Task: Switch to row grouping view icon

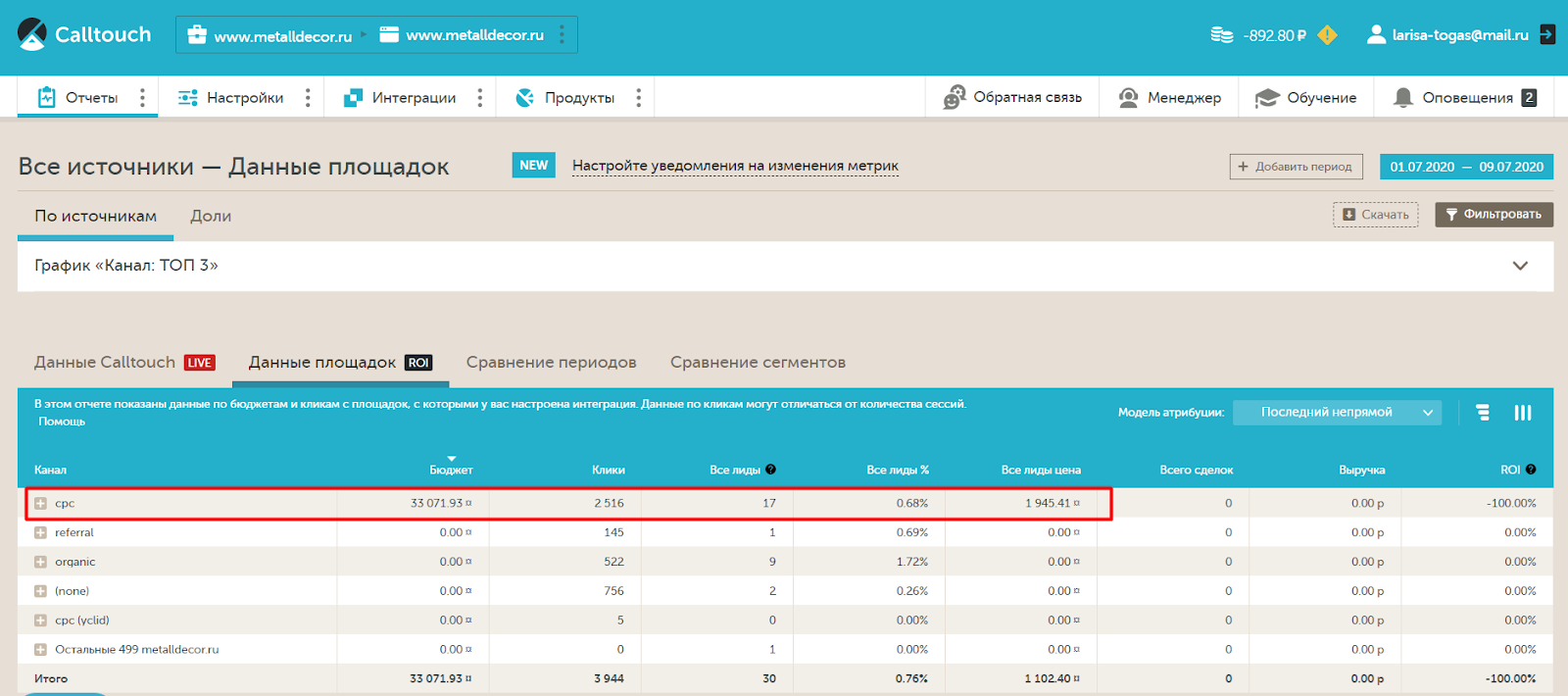Action: pyautogui.click(x=1483, y=413)
